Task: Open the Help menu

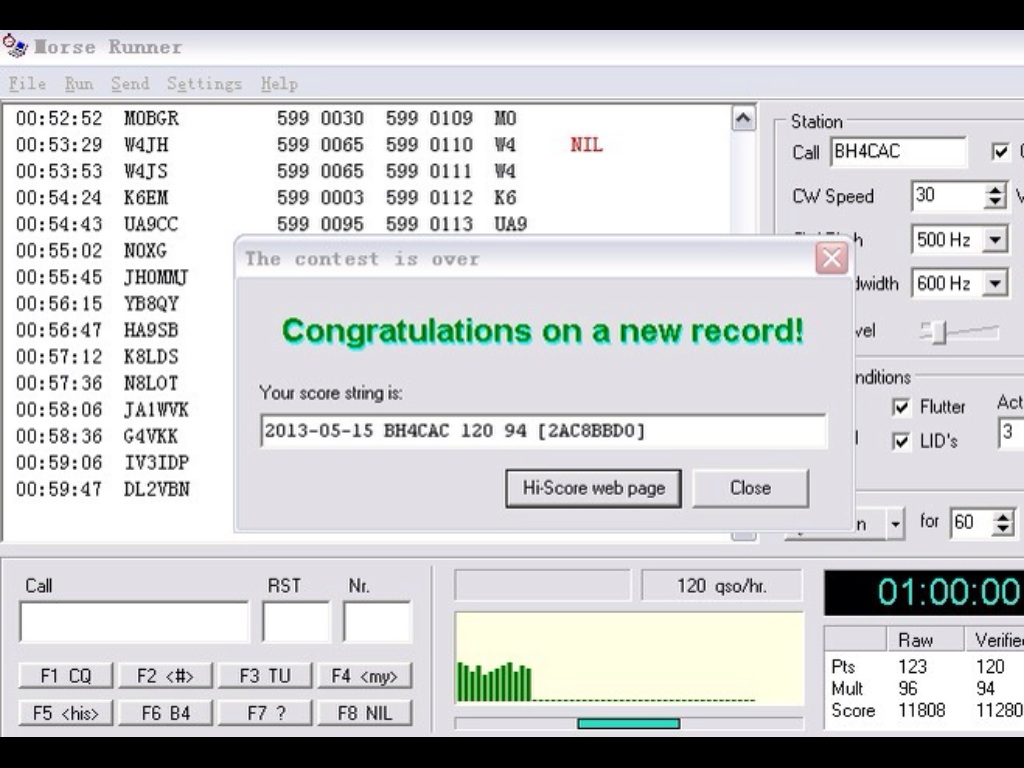Action: click(280, 84)
